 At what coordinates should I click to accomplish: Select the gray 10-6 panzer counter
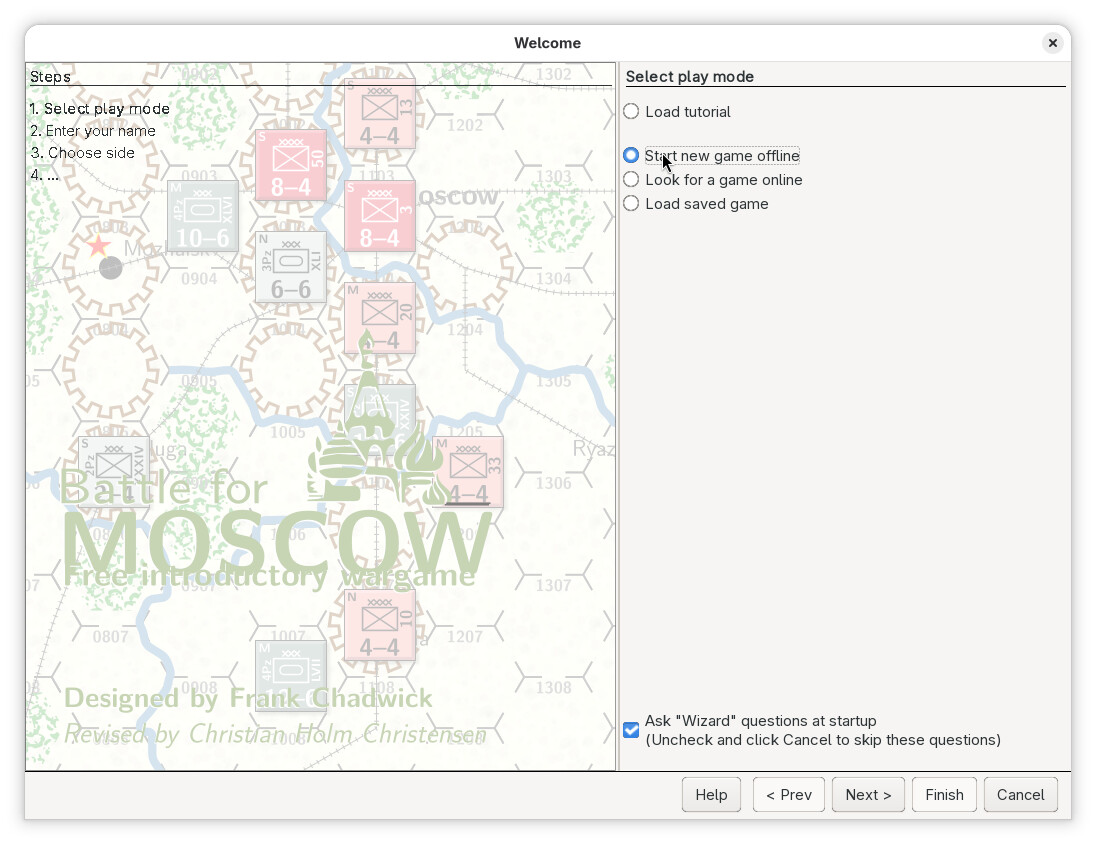(203, 216)
